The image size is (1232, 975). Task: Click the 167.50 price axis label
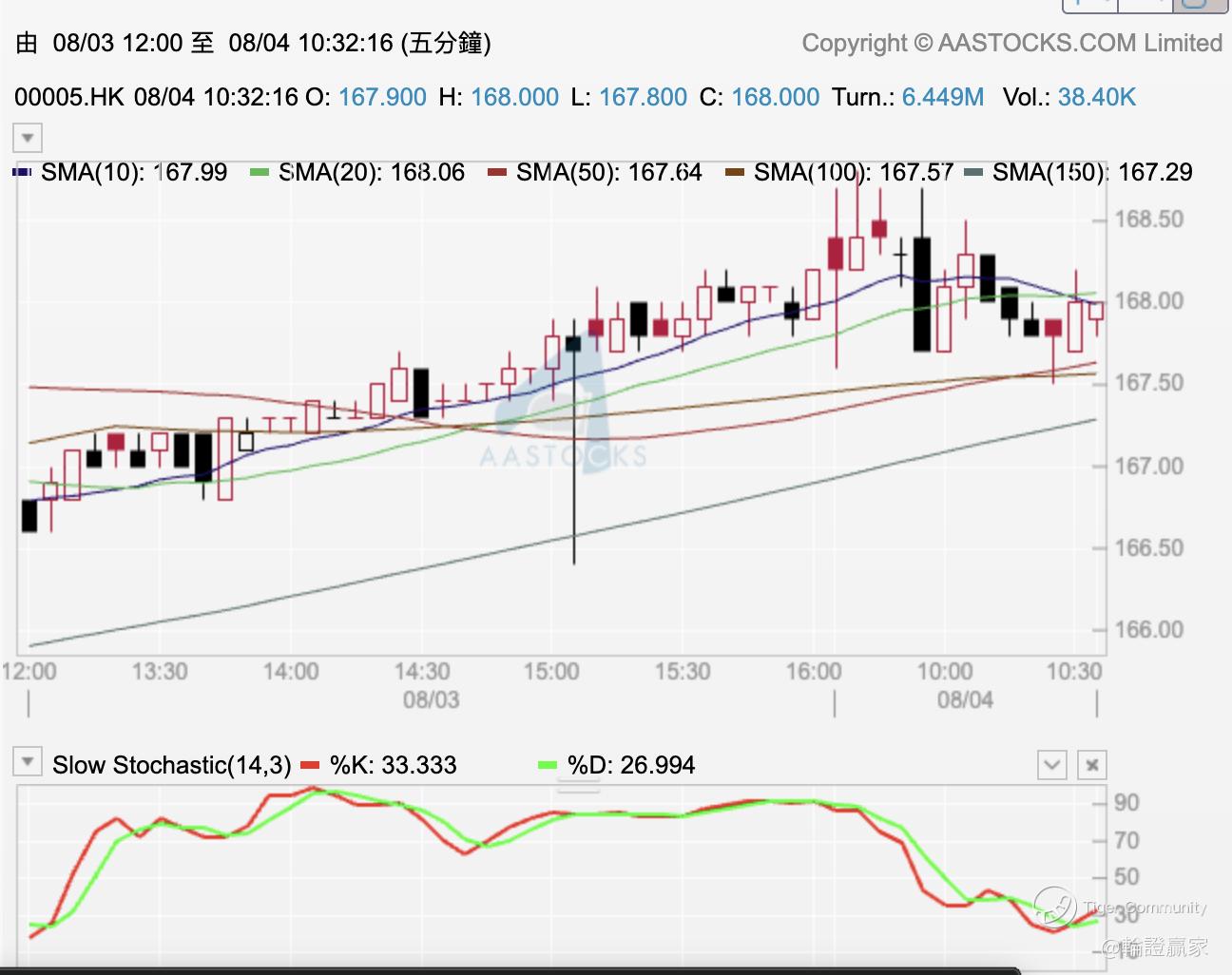(1149, 383)
